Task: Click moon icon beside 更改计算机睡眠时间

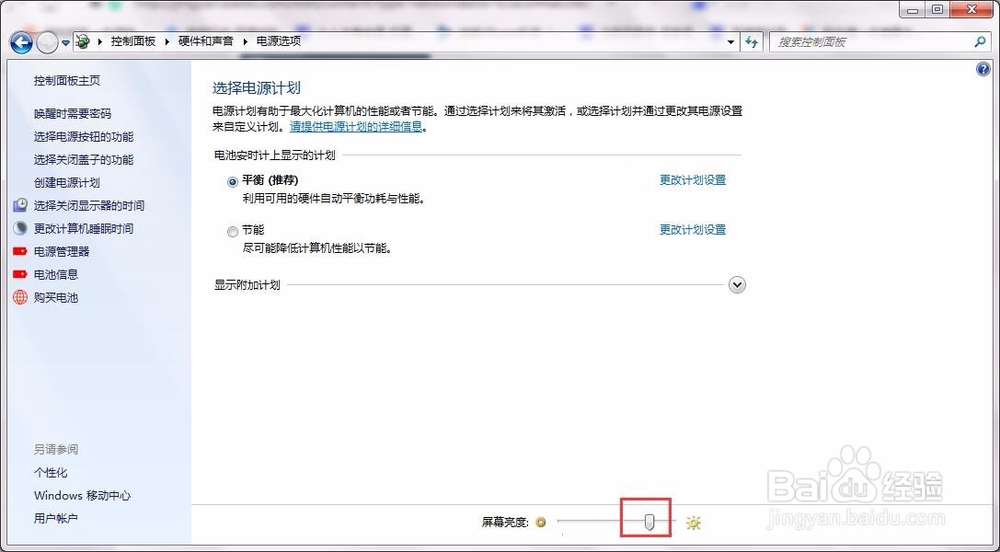Action: pyautogui.click(x=21, y=228)
